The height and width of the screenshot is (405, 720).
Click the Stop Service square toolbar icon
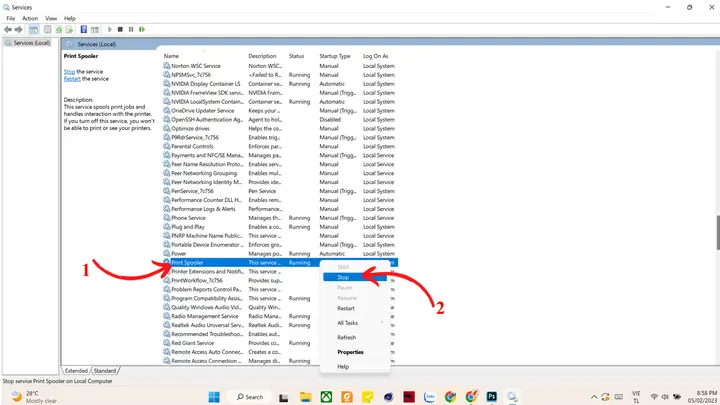120,29
